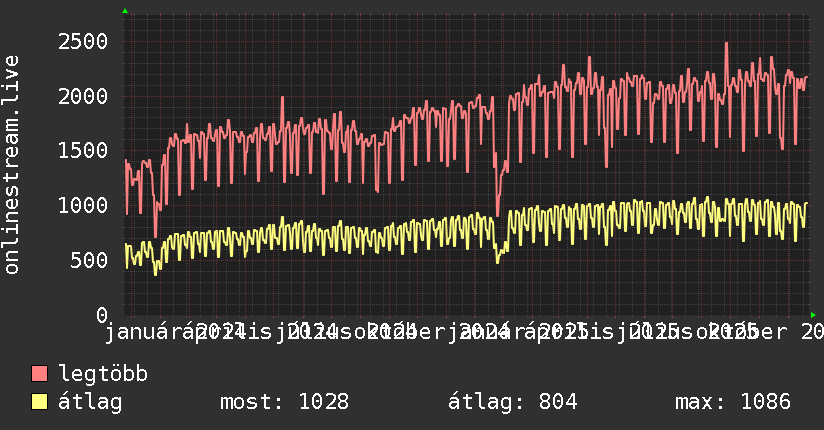Click the 1500 y-axis label
Screen dimensions: 824x430
pos(83,151)
